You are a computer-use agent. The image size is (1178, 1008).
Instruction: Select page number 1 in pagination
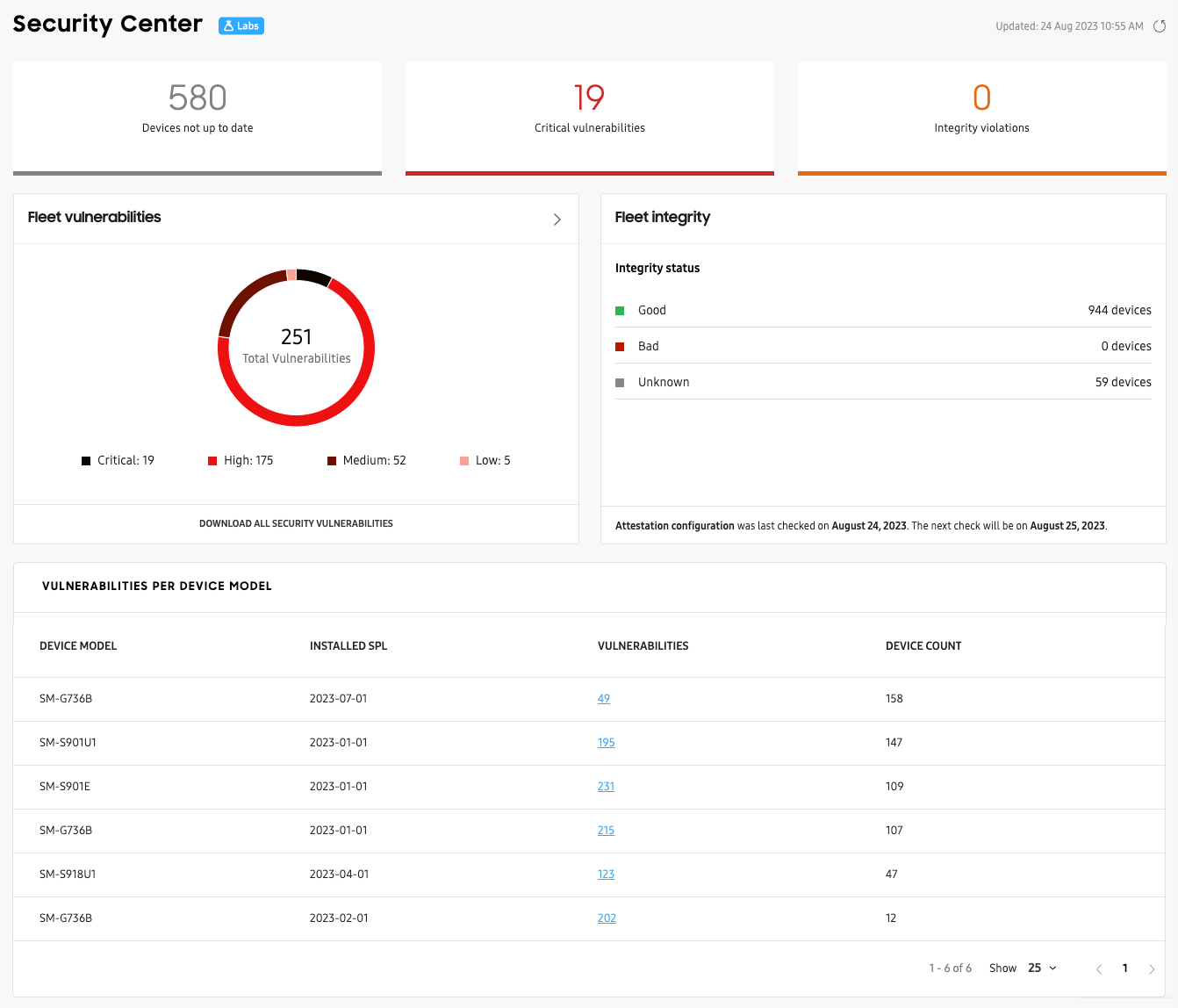pos(1124,968)
